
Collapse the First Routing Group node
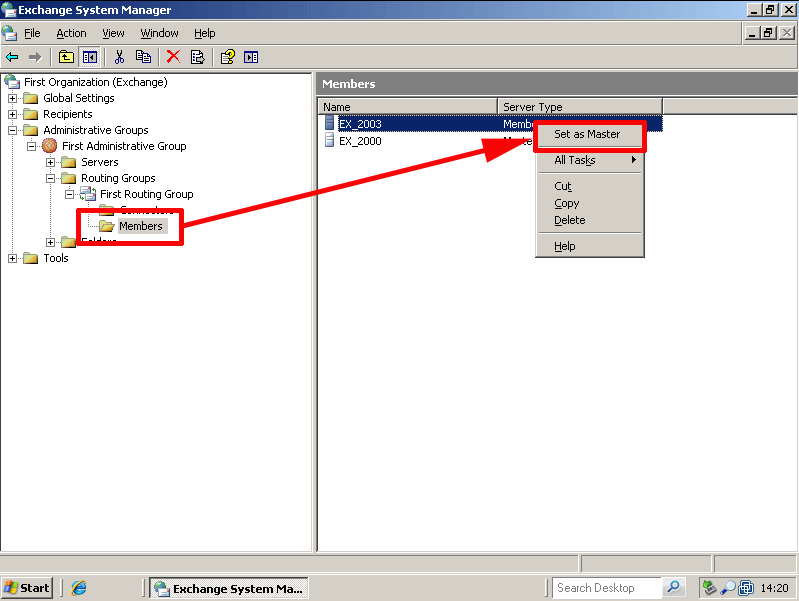69,194
